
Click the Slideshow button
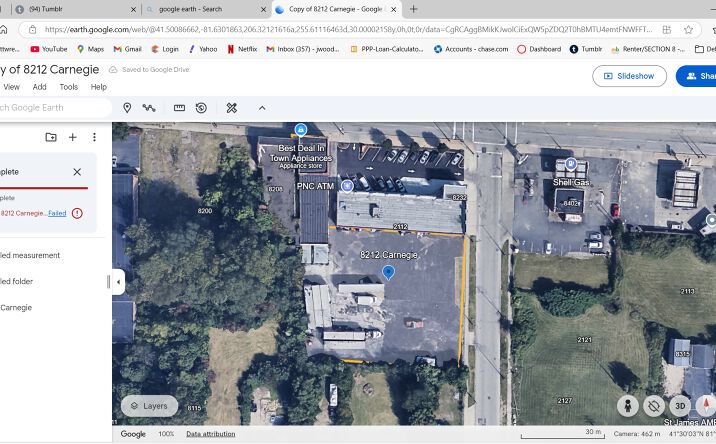tap(629, 76)
